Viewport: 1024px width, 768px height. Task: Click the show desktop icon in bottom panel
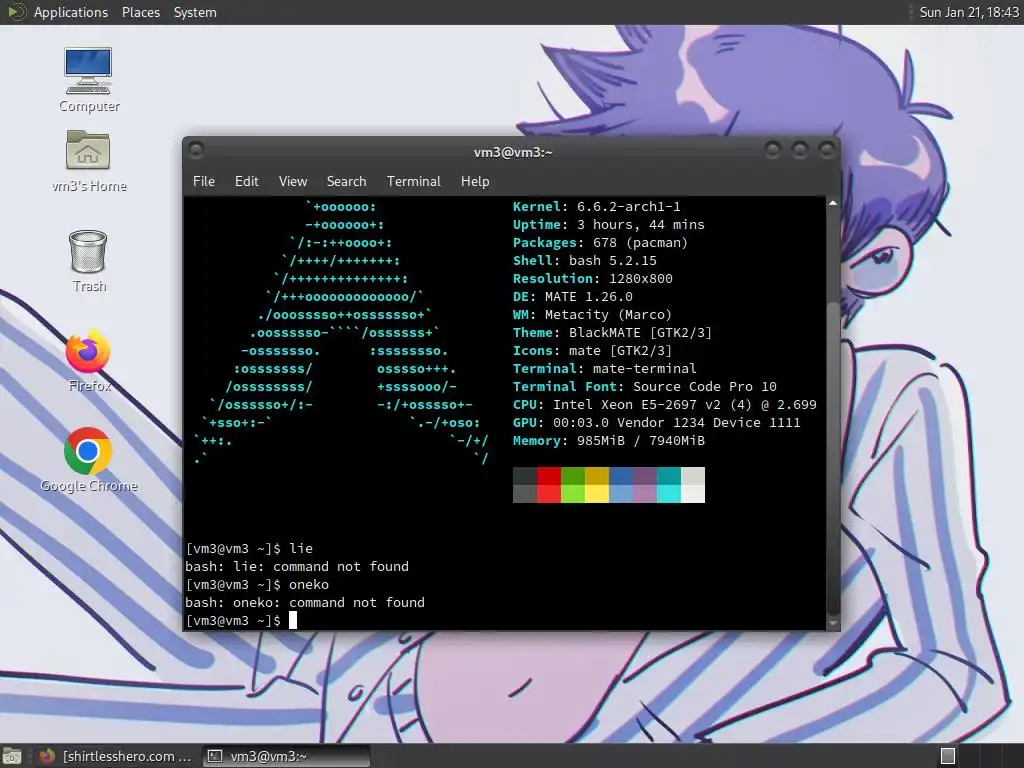tap(12, 756)
